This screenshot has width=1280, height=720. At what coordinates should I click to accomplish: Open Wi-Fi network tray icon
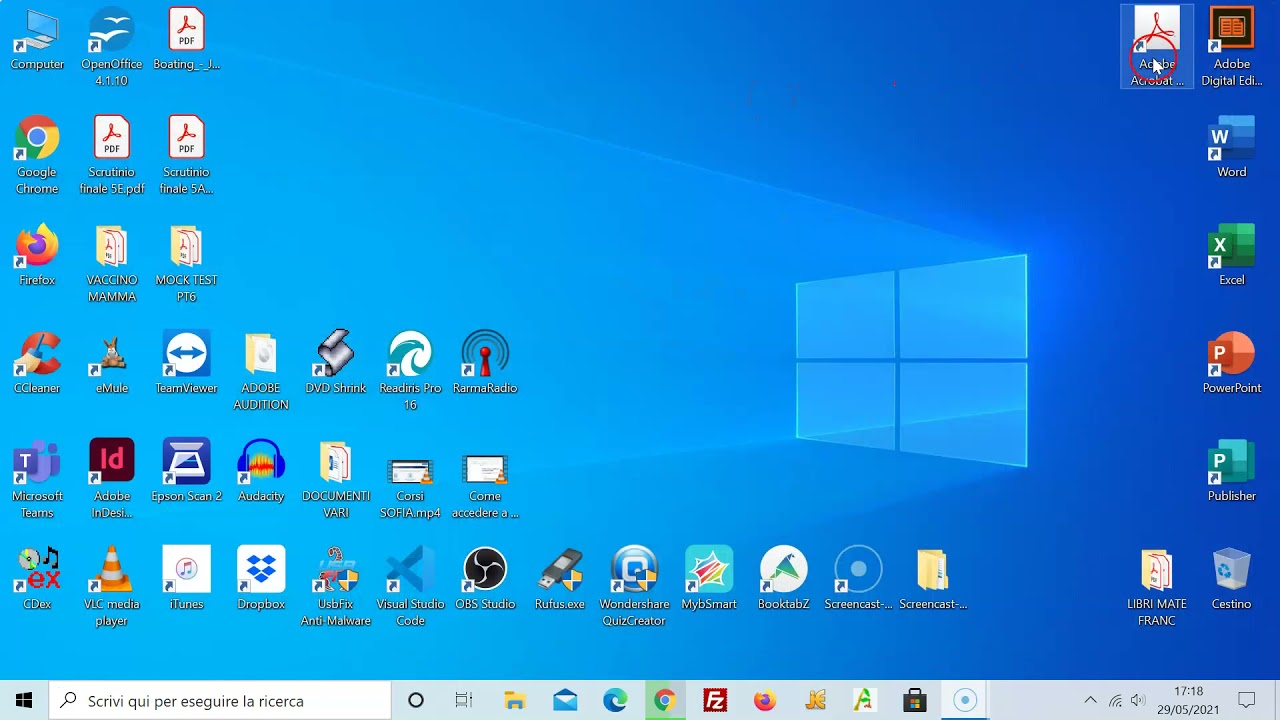pyautogui.click(x=1115, y=701)
